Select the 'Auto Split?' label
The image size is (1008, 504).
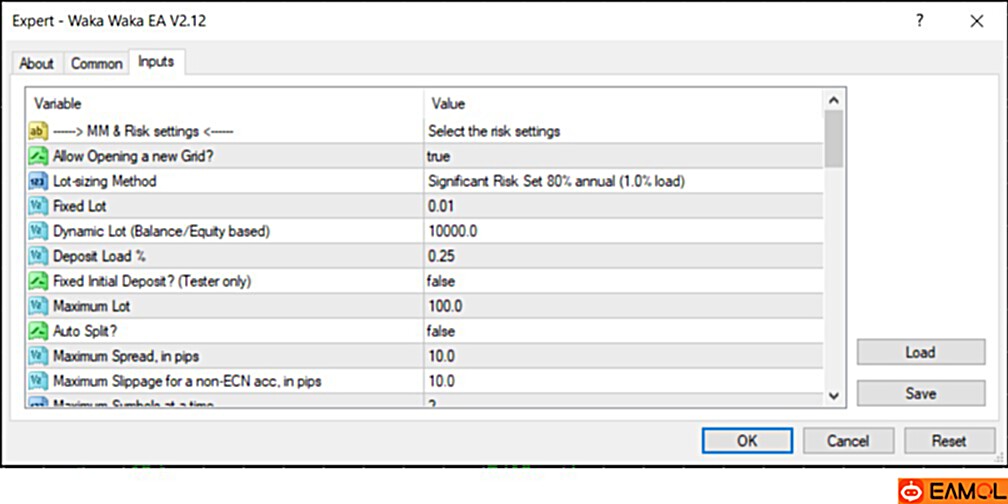tap(86, 331)
